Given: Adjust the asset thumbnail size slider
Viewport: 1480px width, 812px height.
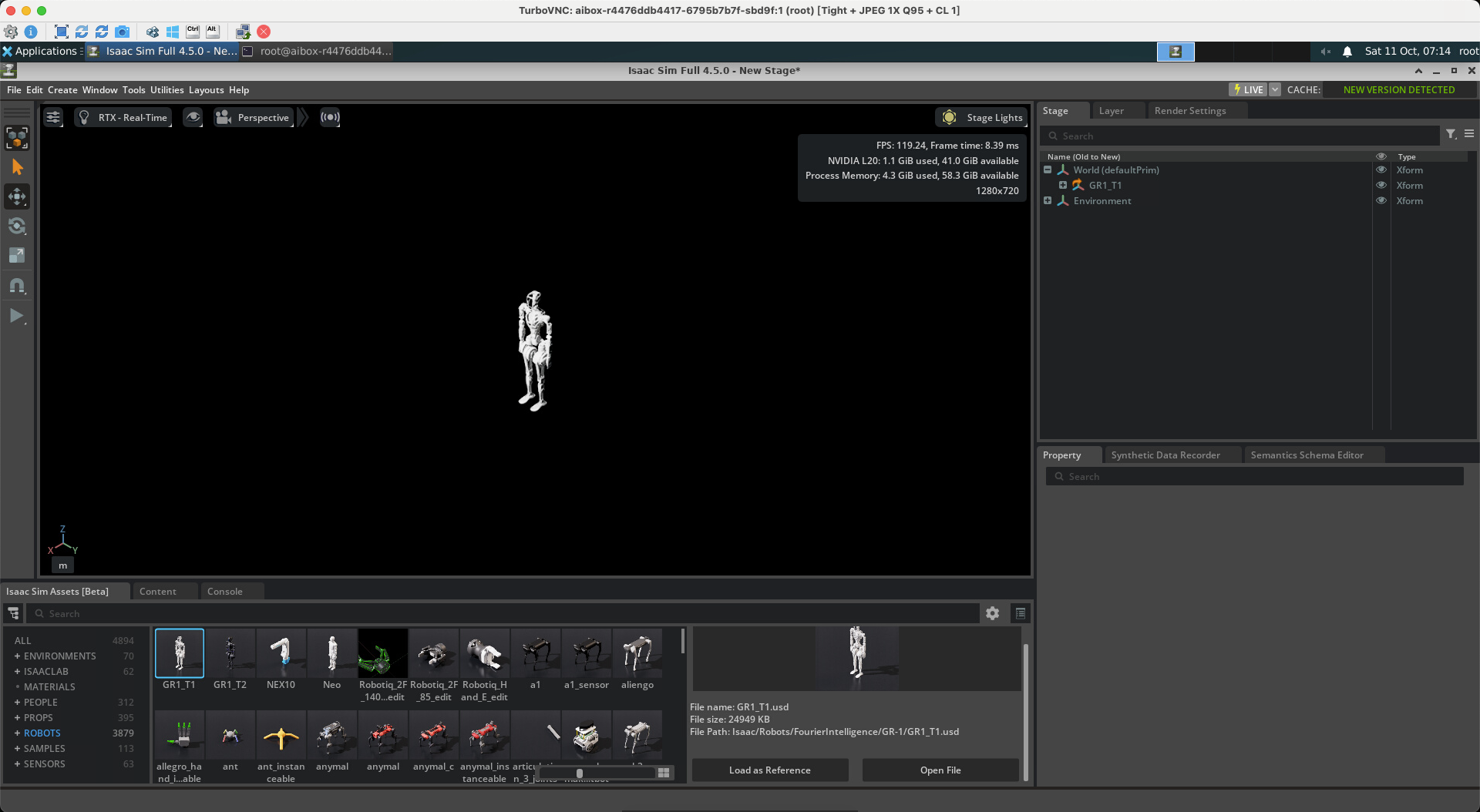Looking at the screenshot, I should pos(580,773).
